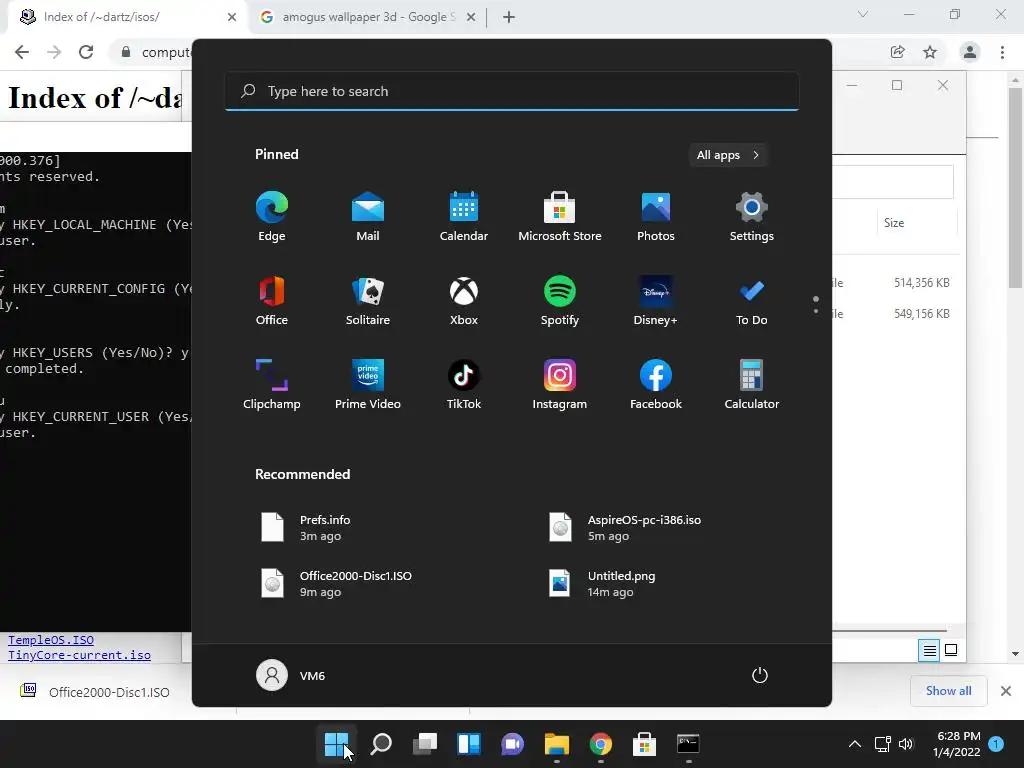This screenshot has width=1024, height=768.
Task: Open Settings from pinned apps
Action: tap(752, 217)
